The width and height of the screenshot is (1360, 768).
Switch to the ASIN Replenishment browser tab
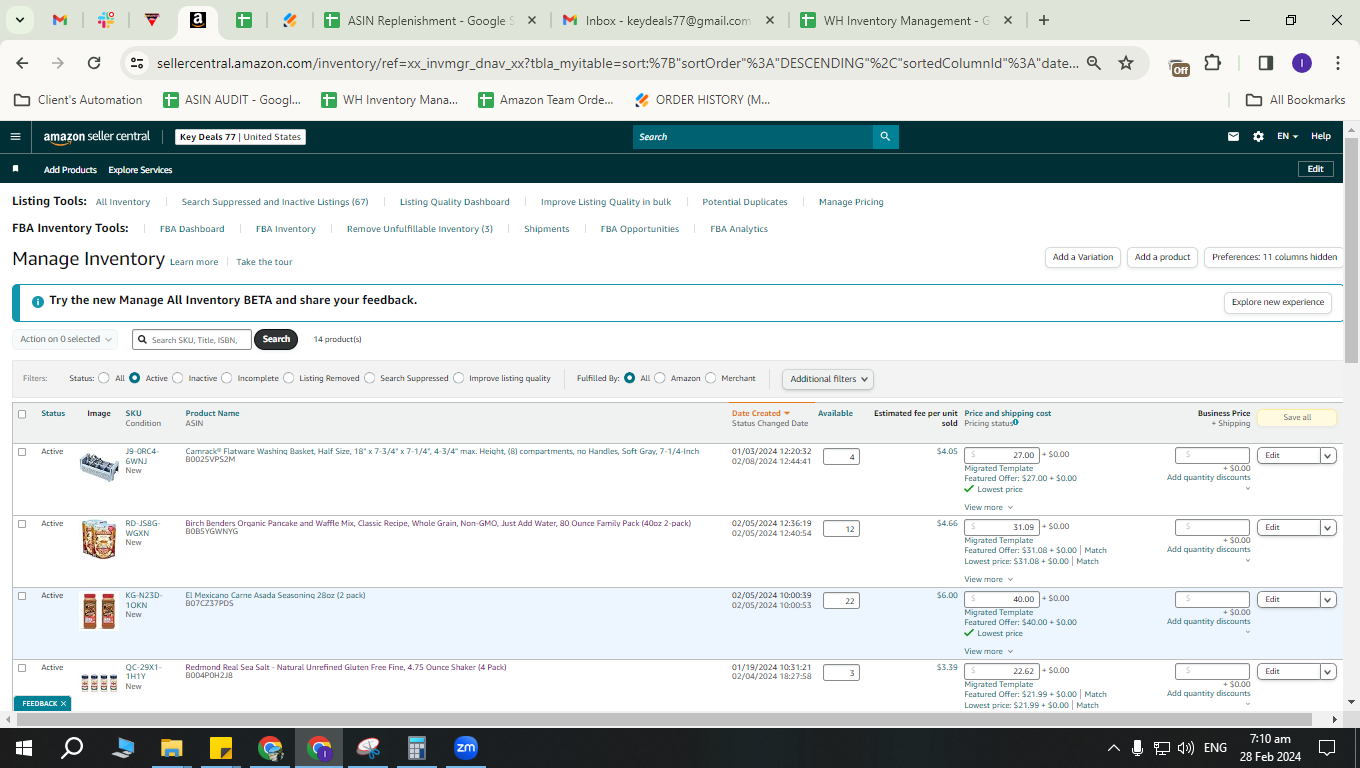tap(431, 20)
